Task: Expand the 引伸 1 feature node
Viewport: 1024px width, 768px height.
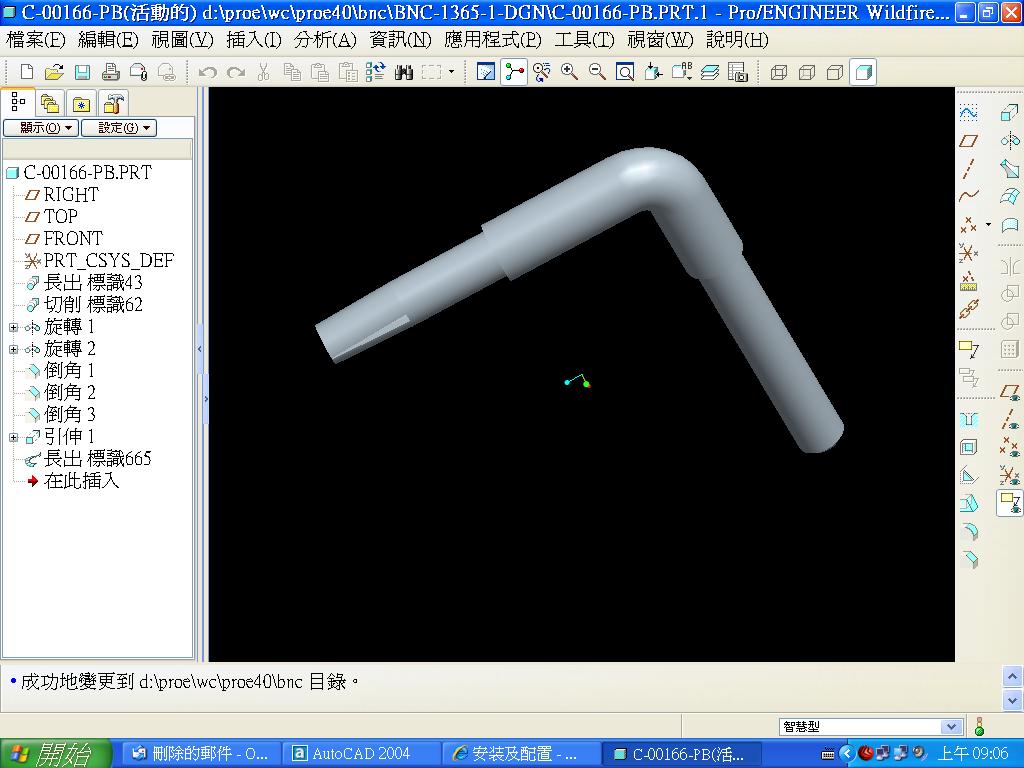Action: (13, 437)
